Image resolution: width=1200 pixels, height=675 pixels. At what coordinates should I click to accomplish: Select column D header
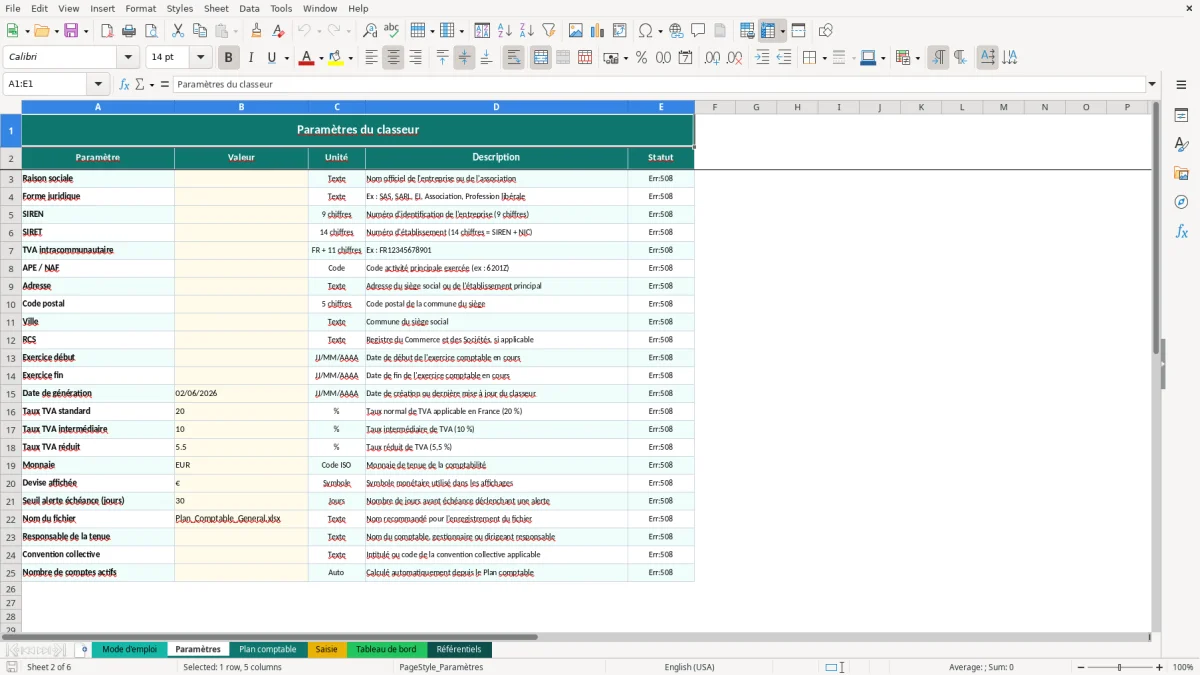coord(496,107)
